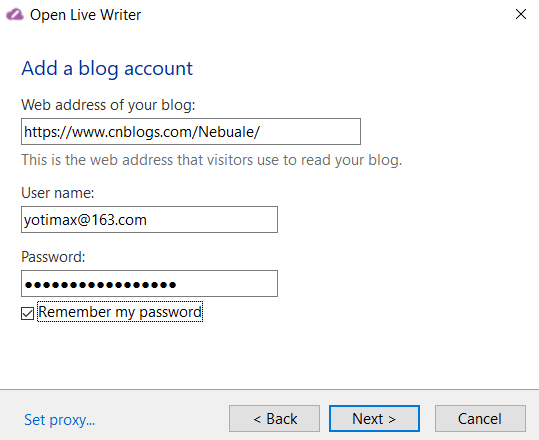This screenshot has height=440, width=539.
Task: Go back with the Back button
Action: point(275,418)
